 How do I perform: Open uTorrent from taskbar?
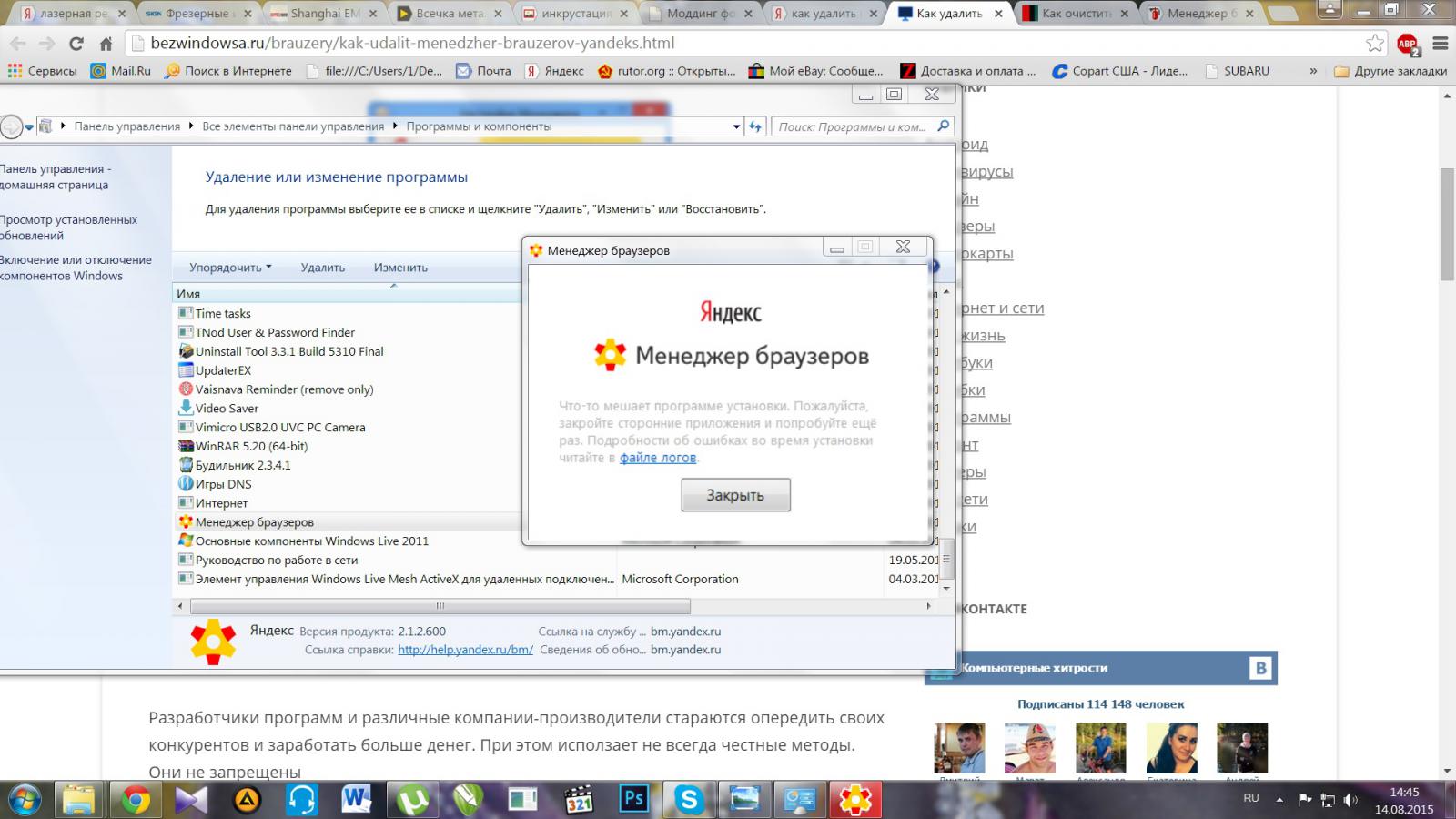(x=413, y=800)
